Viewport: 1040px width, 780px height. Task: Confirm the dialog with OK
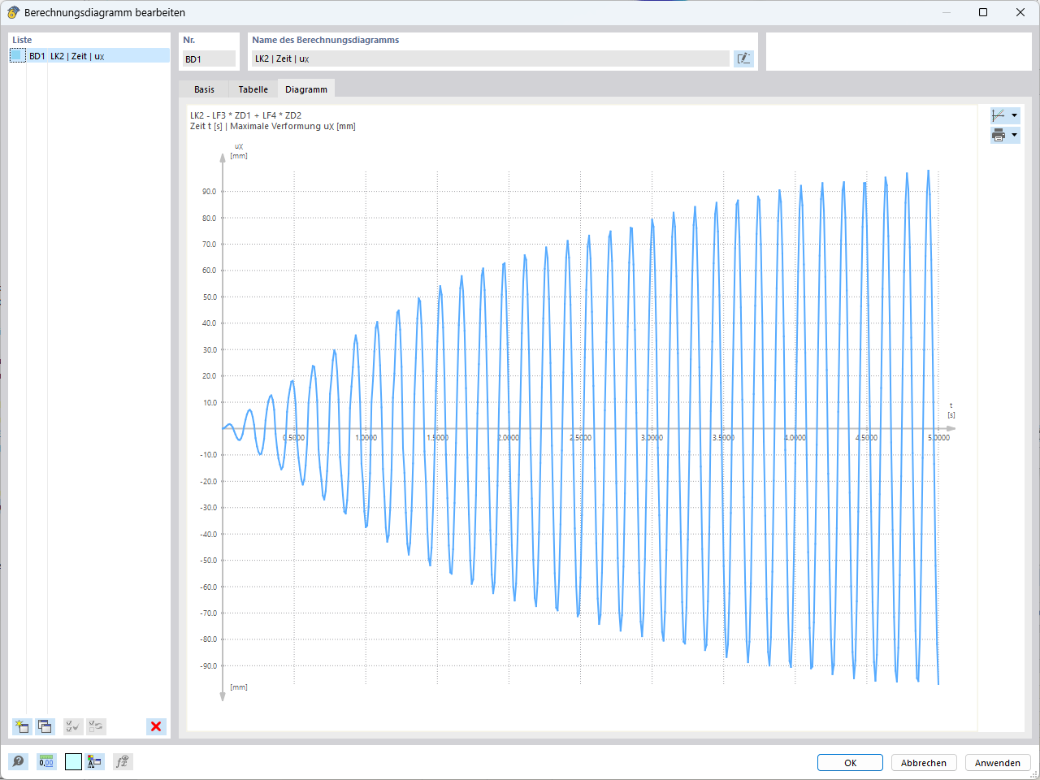coord(850,763)
